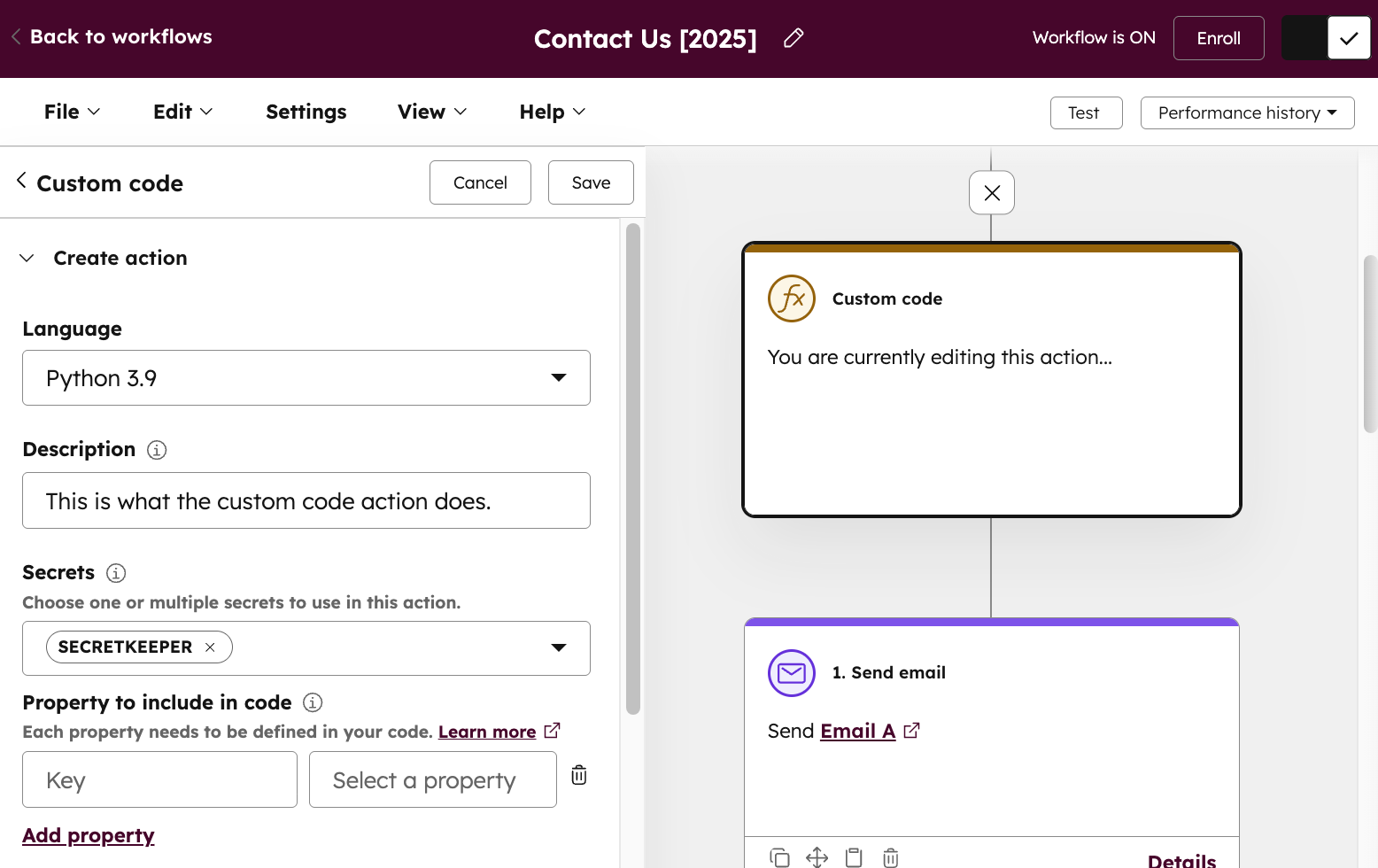Click the info icon beside Description
Viewport: 1378px width, 868px height.
[x=157, y=450]
